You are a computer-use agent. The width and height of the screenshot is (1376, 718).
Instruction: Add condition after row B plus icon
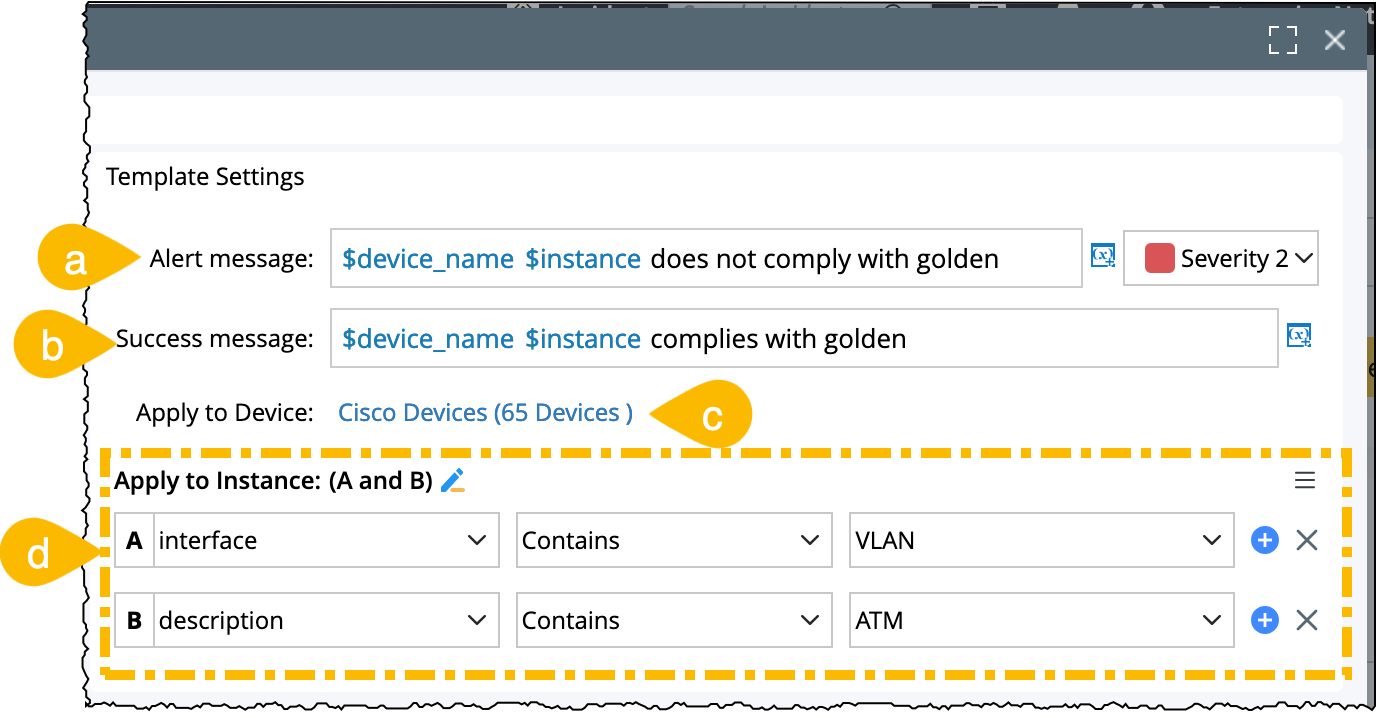[x=1265, y=621]
